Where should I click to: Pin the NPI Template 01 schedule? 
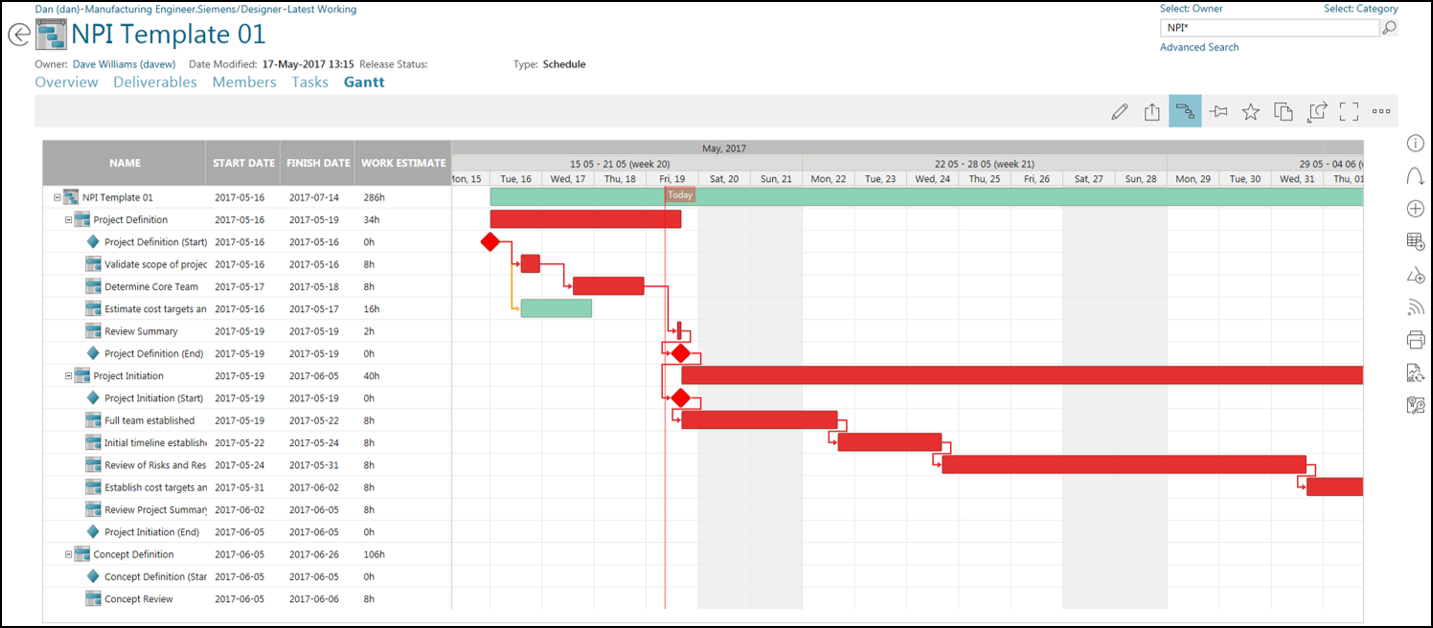[1218, 112]
